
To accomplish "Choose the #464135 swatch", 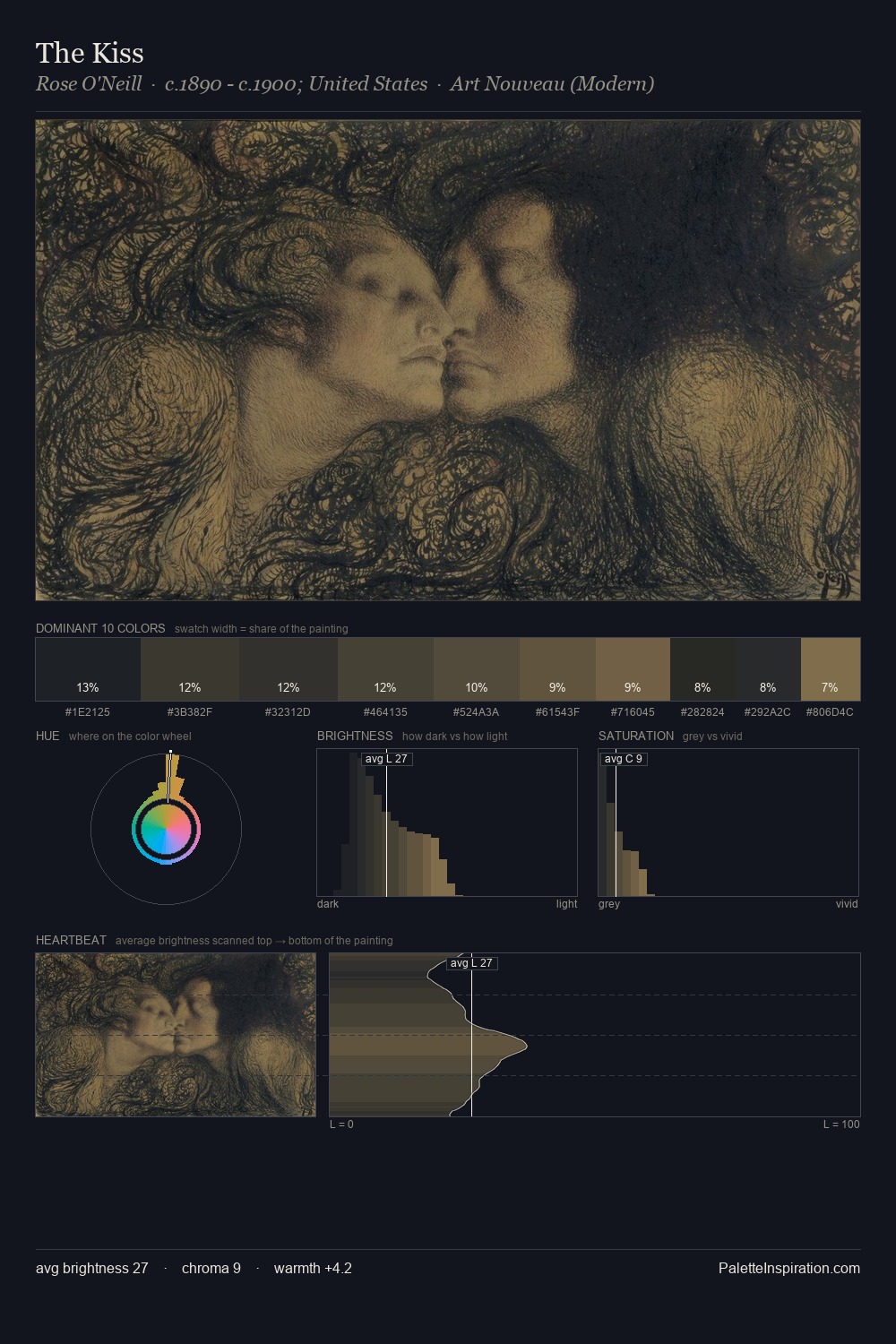I will pyautogui.click(x=385, y=668).
